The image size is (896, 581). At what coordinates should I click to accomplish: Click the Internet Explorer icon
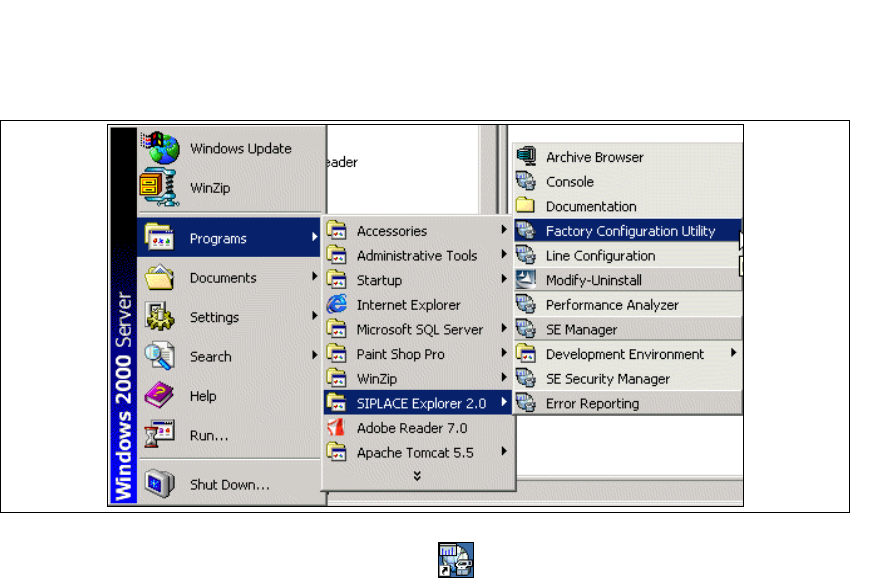point(337,304)
